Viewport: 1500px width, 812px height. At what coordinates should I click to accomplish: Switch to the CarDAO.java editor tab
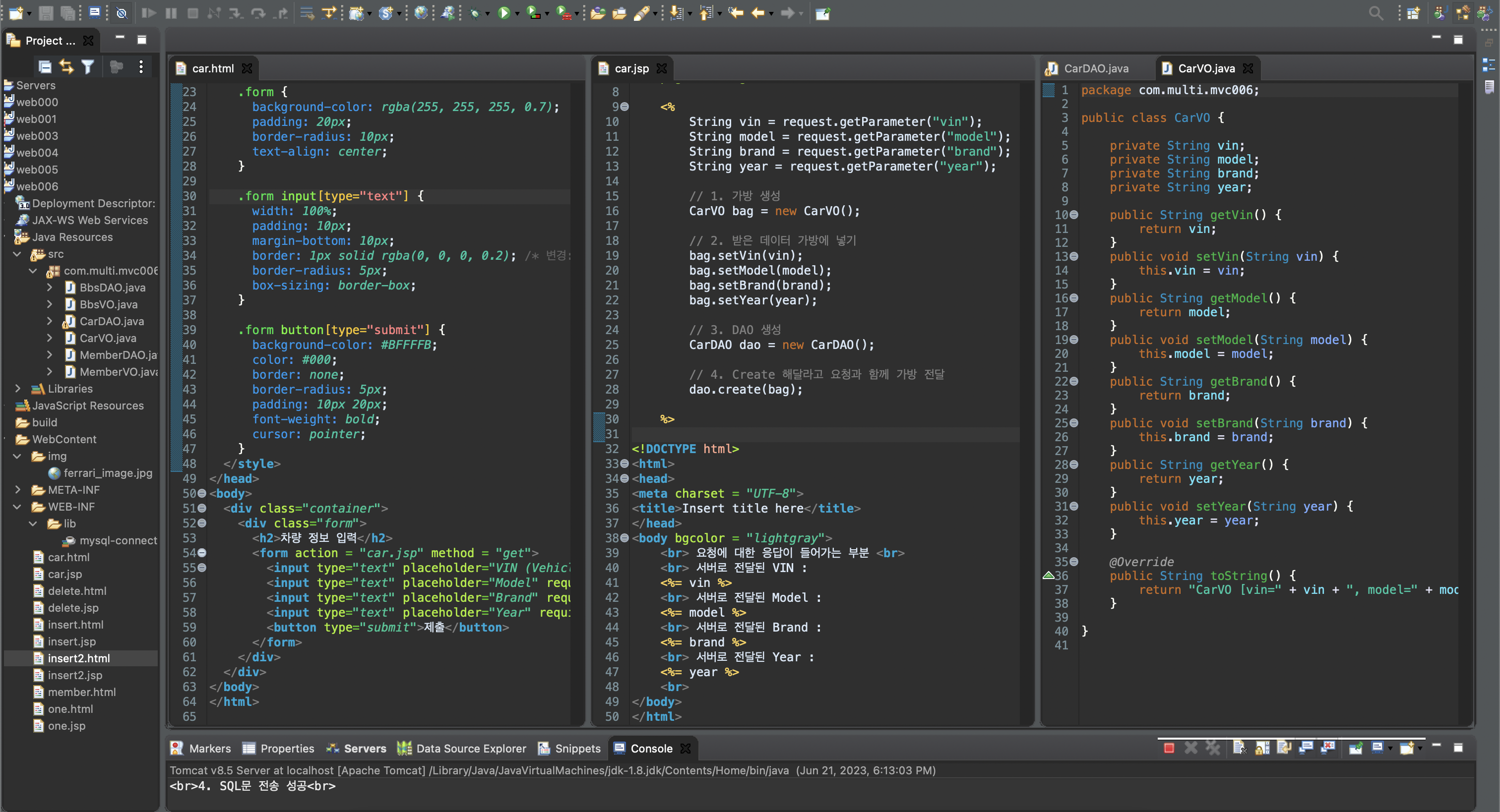tap(1095, 69)
